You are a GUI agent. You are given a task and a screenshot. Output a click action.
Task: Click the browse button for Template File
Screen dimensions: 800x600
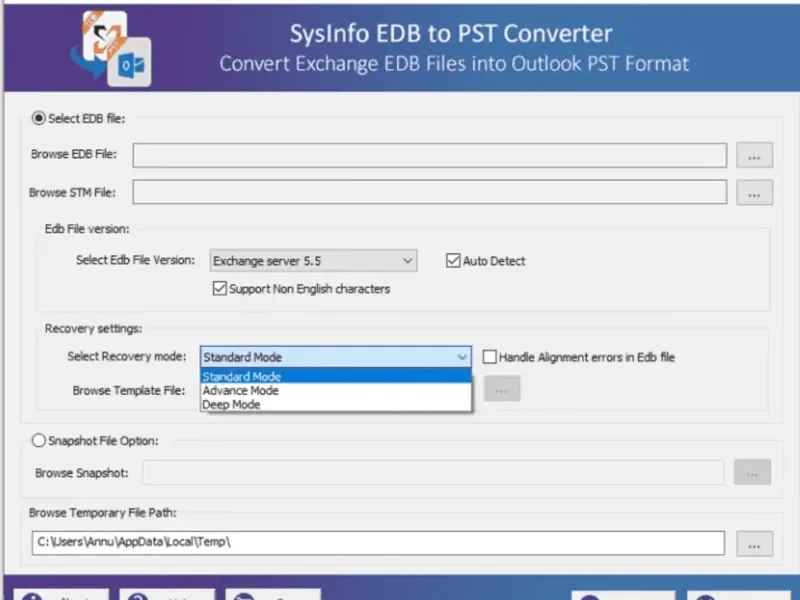click(502, 389)
